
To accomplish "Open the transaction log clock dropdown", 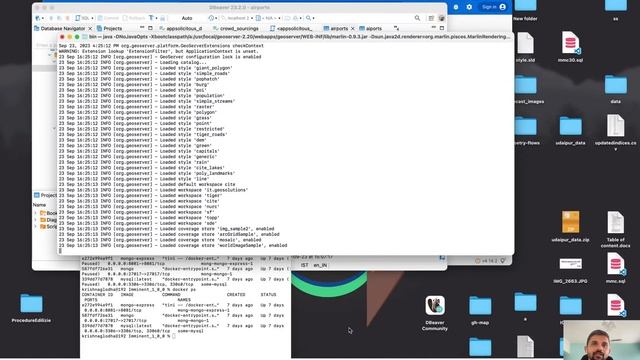I will 213,18.
